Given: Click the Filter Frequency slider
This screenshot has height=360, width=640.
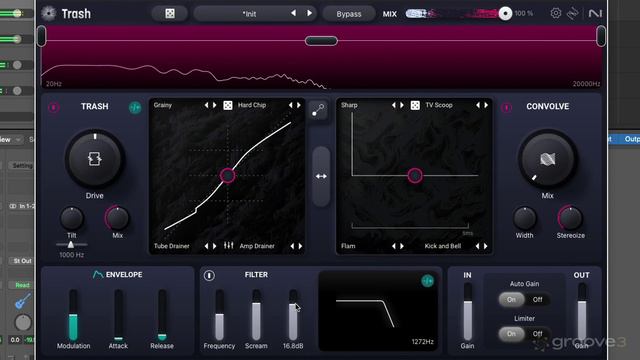Looking at the screenshot, I should [219, 315].
